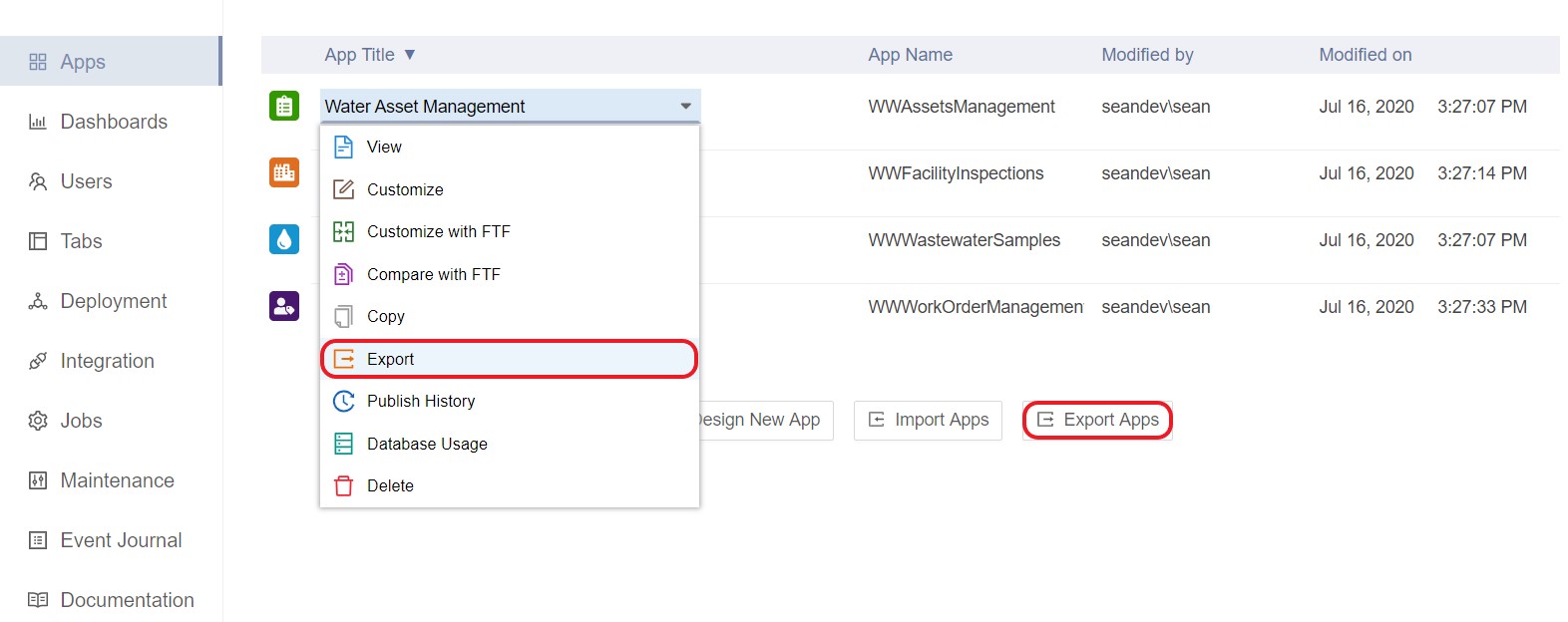Click the purple Work Order Management app icon
The image size is (1568, 622).
(x=284, y=306)
